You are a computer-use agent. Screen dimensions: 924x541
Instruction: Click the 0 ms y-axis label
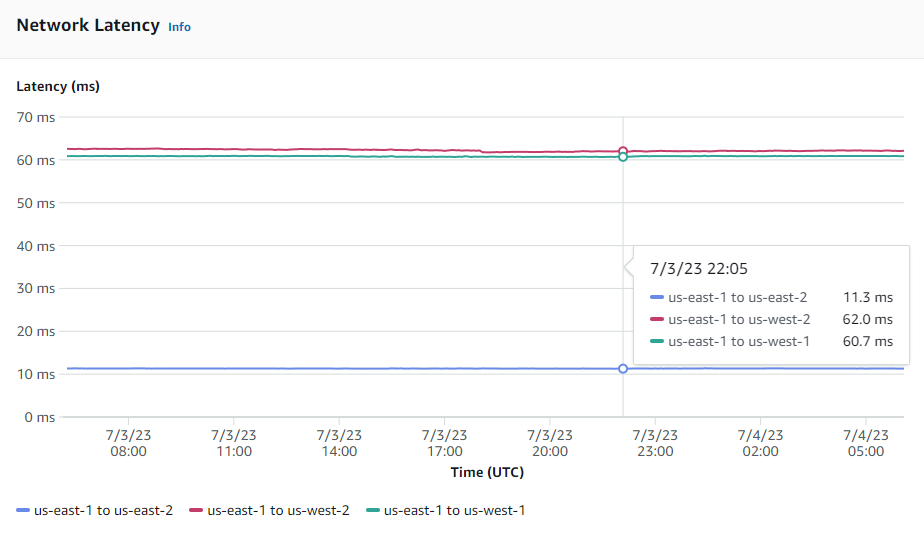click(39, 417)
